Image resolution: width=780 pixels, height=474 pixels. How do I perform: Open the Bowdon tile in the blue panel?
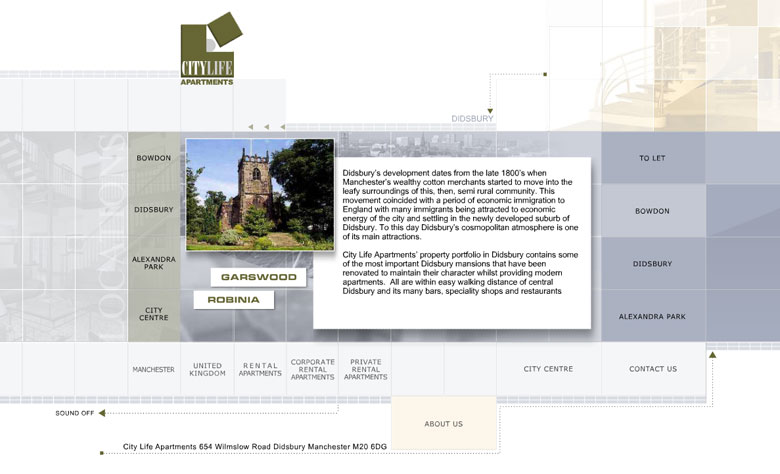(652, 211)
